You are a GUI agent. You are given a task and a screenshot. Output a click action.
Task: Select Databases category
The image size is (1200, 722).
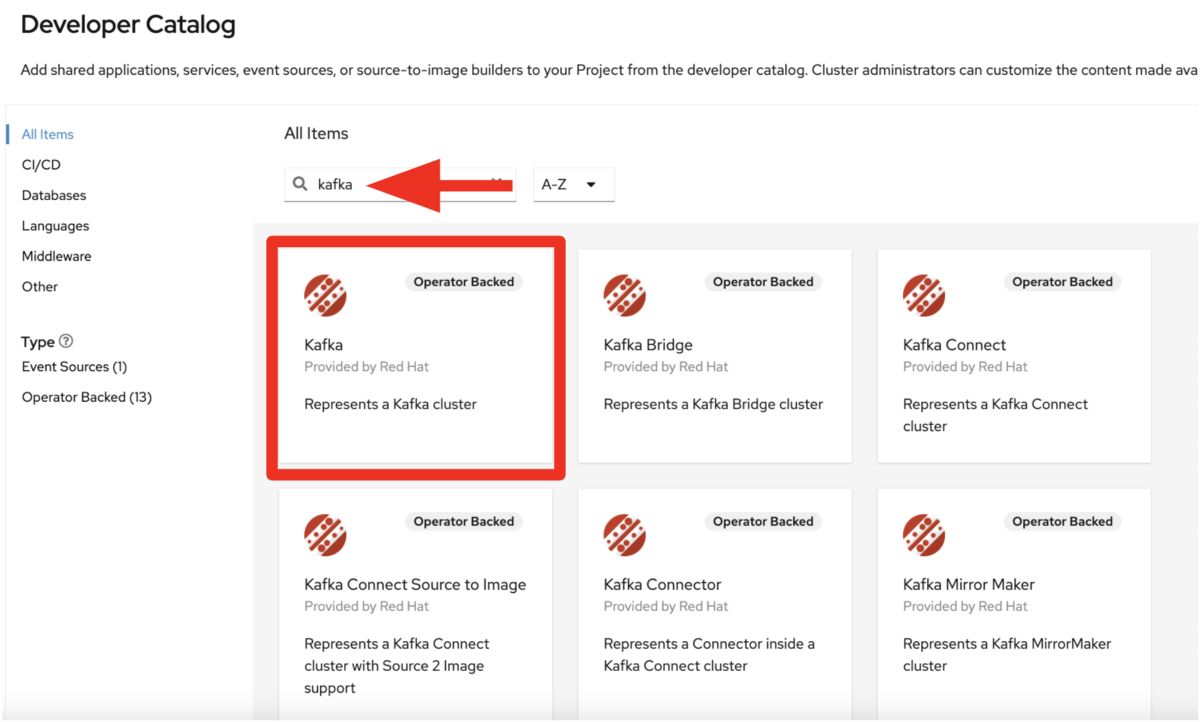tap(54, 195)
